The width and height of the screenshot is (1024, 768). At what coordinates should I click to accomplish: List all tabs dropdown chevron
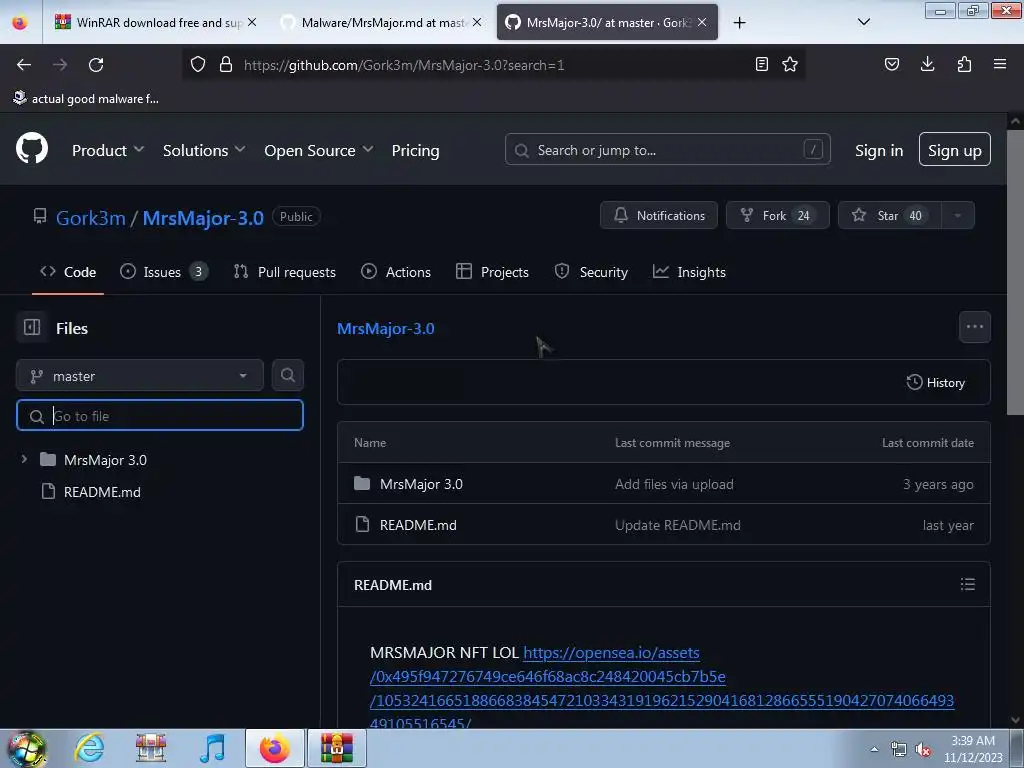(x=863, y=22)
